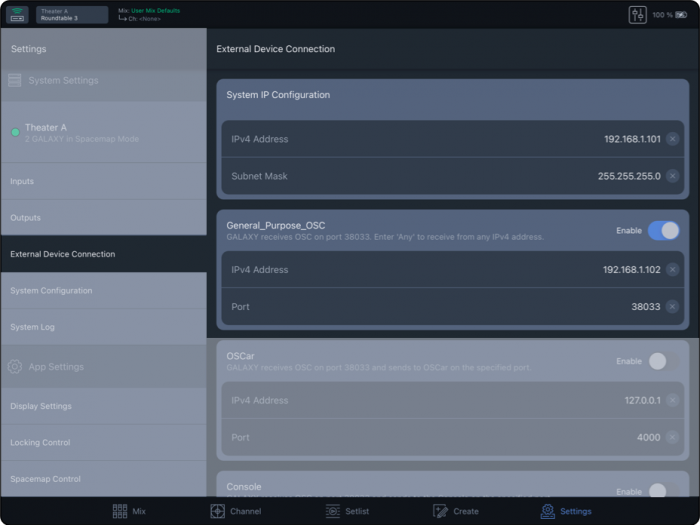Edit OSCar IPv4 Address field 127.0.0.1
Screen dimensions: 700x525
(453, 400)
